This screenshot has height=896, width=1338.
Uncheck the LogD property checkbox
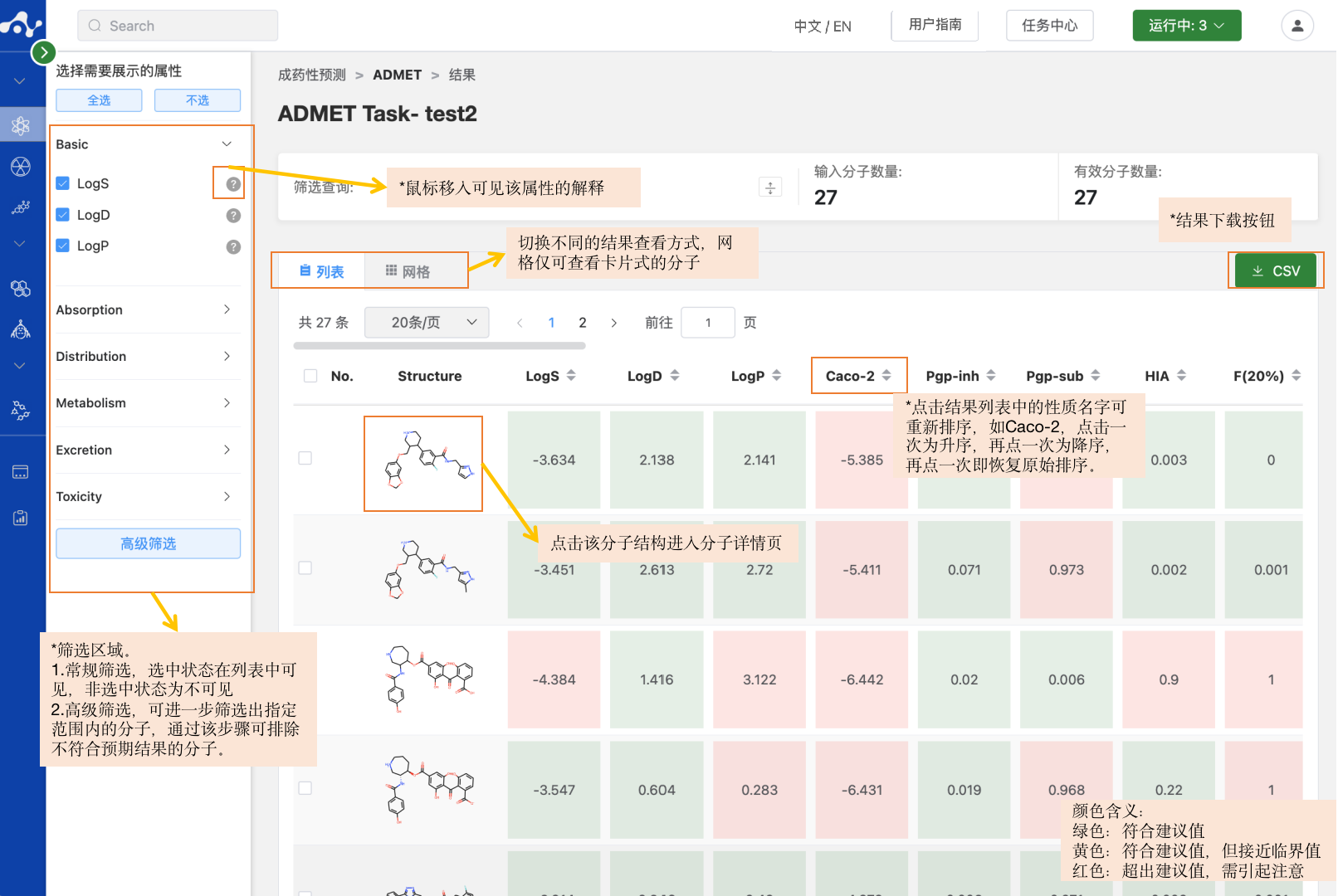tap(63, 214)
